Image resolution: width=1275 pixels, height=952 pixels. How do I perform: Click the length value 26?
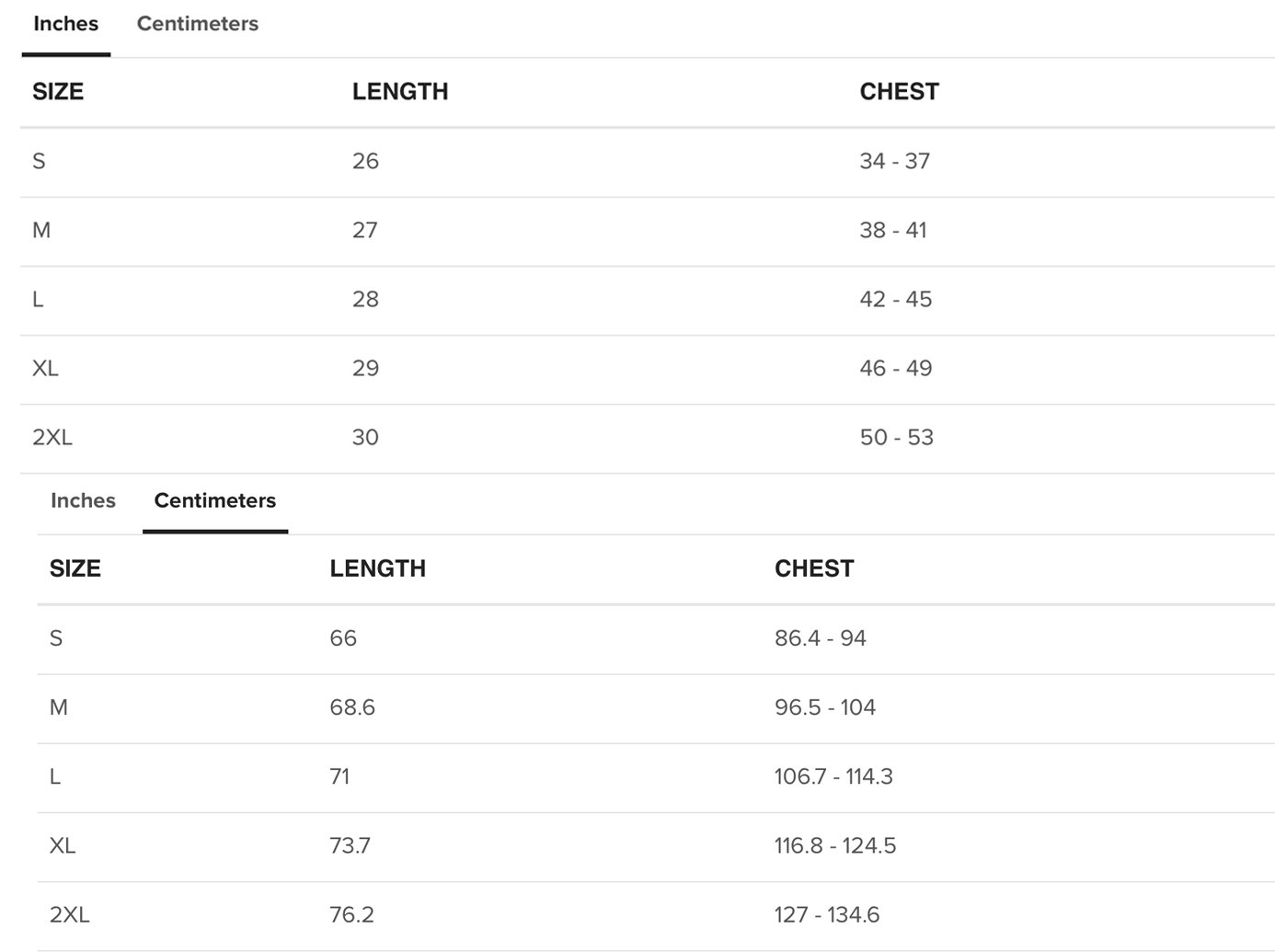pyautogui.click(x=365, y=161)
